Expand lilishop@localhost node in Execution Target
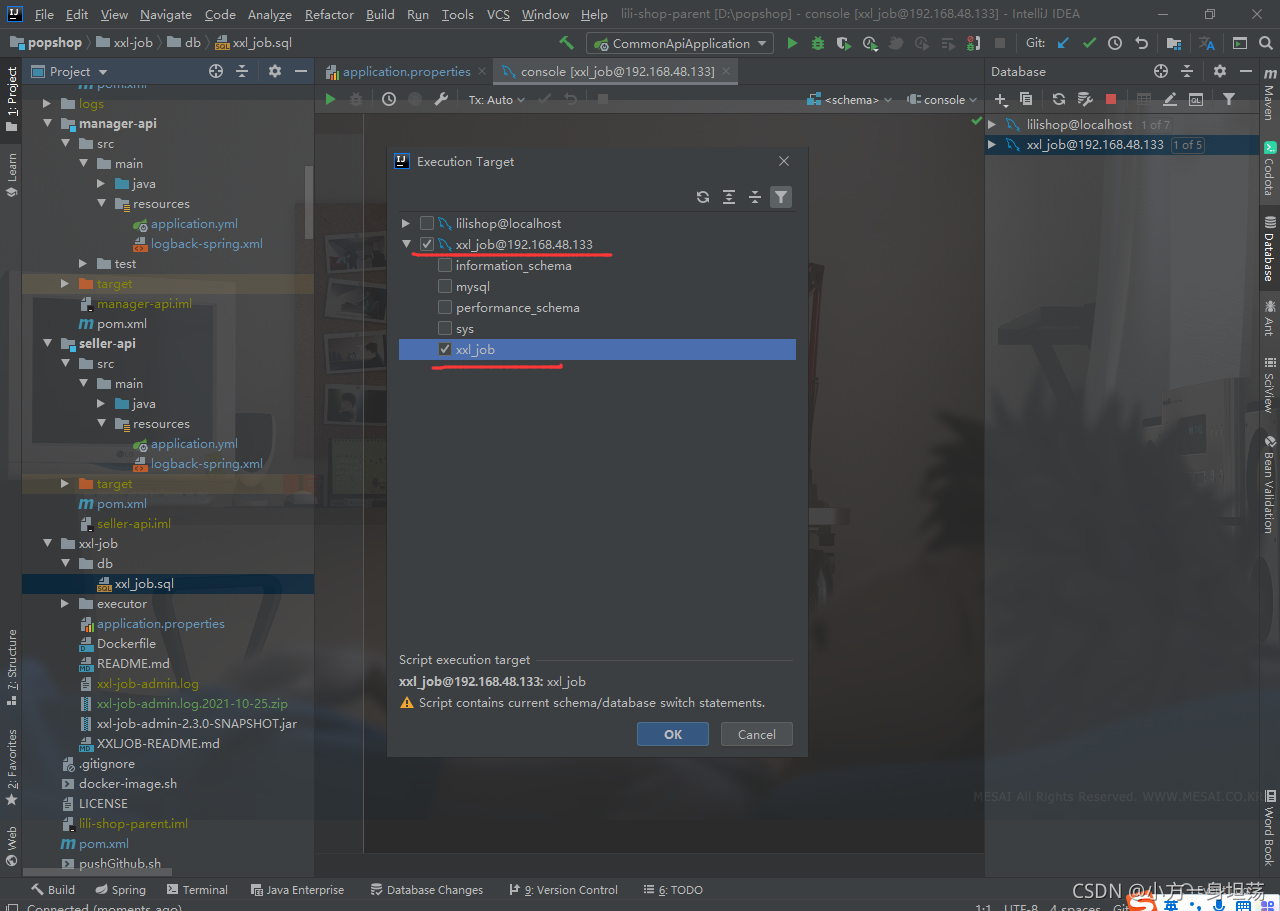This screenshot has height=911, width=1280. [x=405, y=223]
